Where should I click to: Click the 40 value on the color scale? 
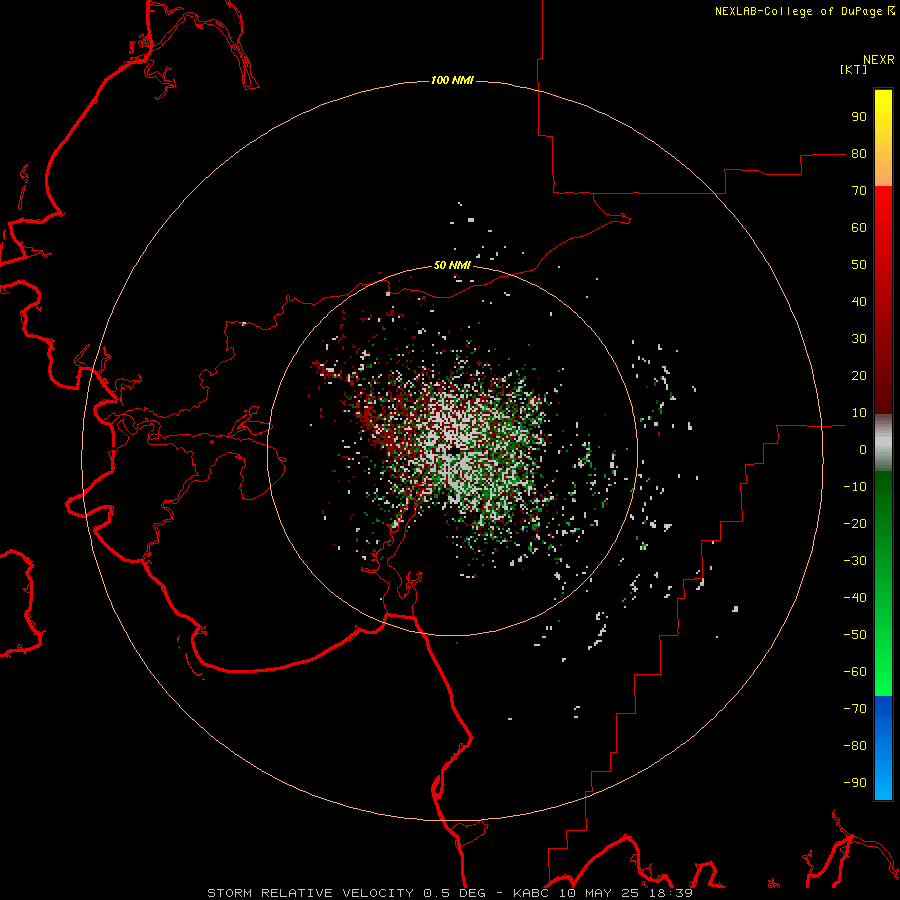pyautogui.click(x=859, y=302)
